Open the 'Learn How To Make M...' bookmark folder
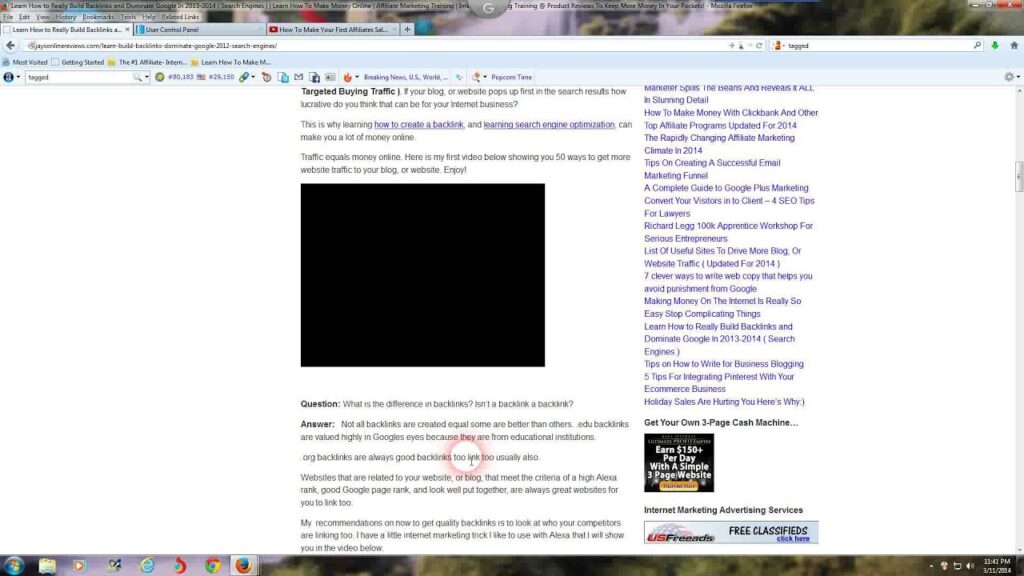Screen dimensions: 1024x576 click(231, 62)
